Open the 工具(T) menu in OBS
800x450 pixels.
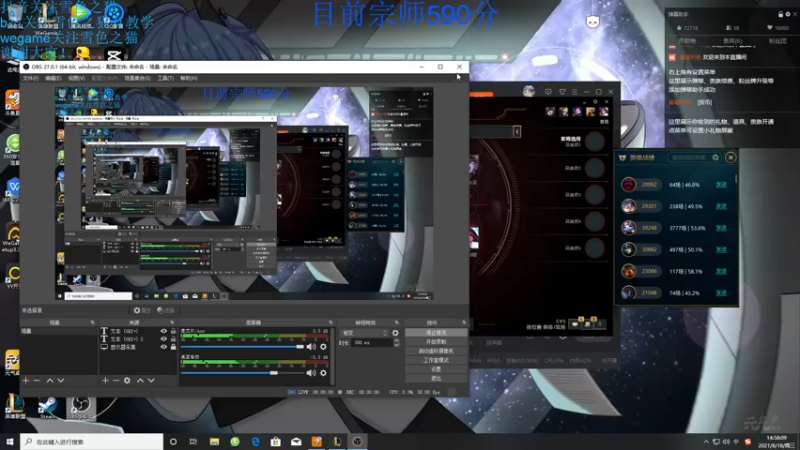click(165, 79)
